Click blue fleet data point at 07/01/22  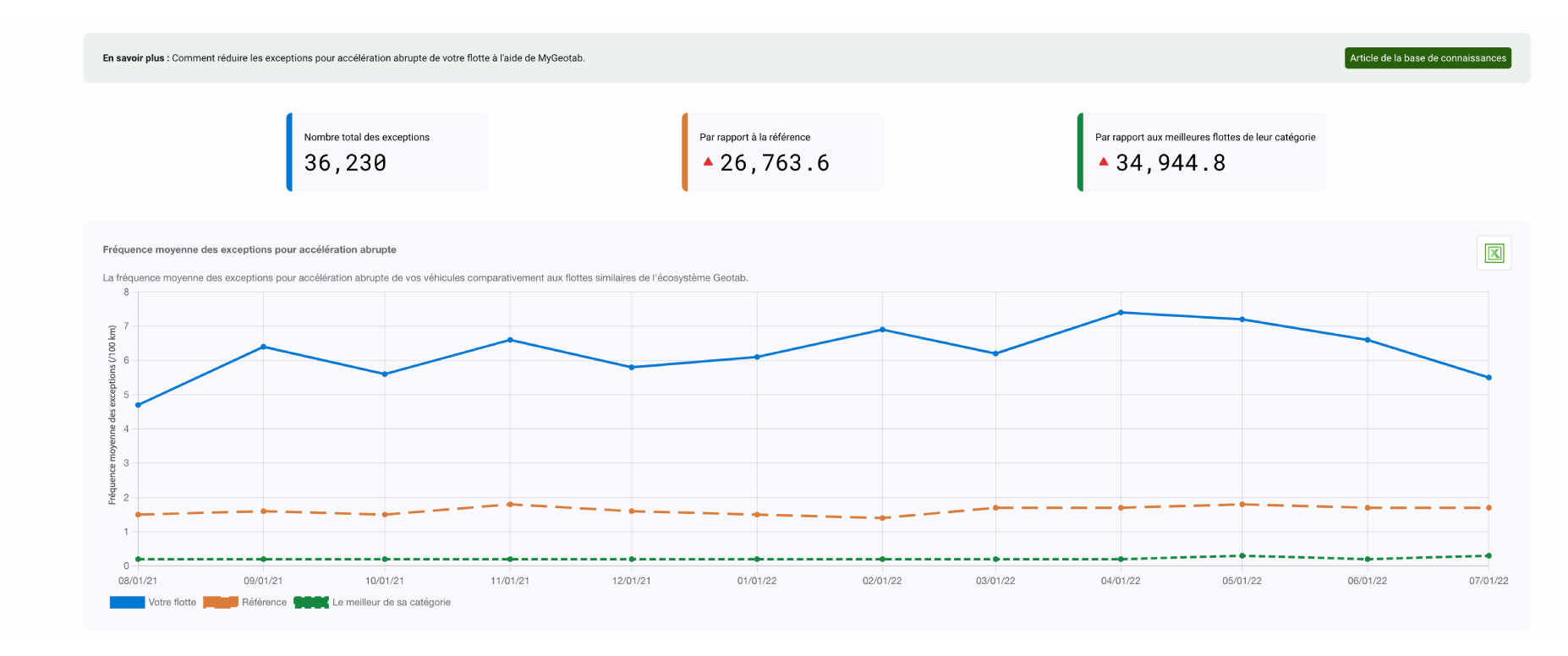click(1489, 378)
